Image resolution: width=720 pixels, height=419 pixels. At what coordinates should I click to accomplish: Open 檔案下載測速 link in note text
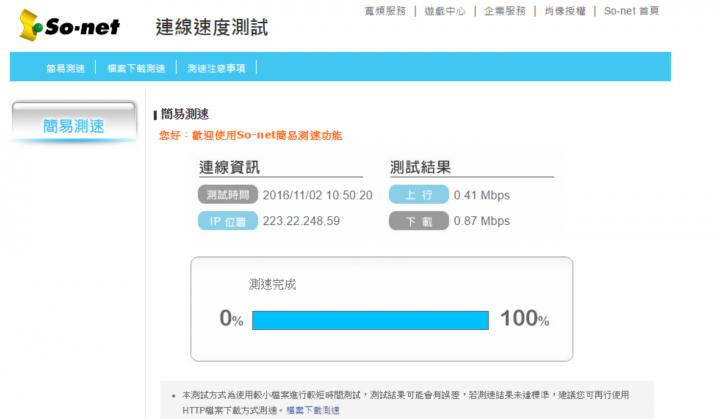coord(313,410)
